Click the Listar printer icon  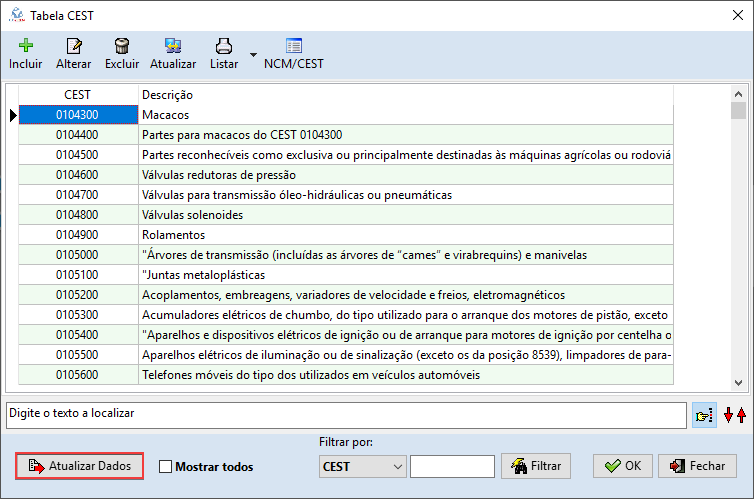pyautogui.click(x=224, y=46)
